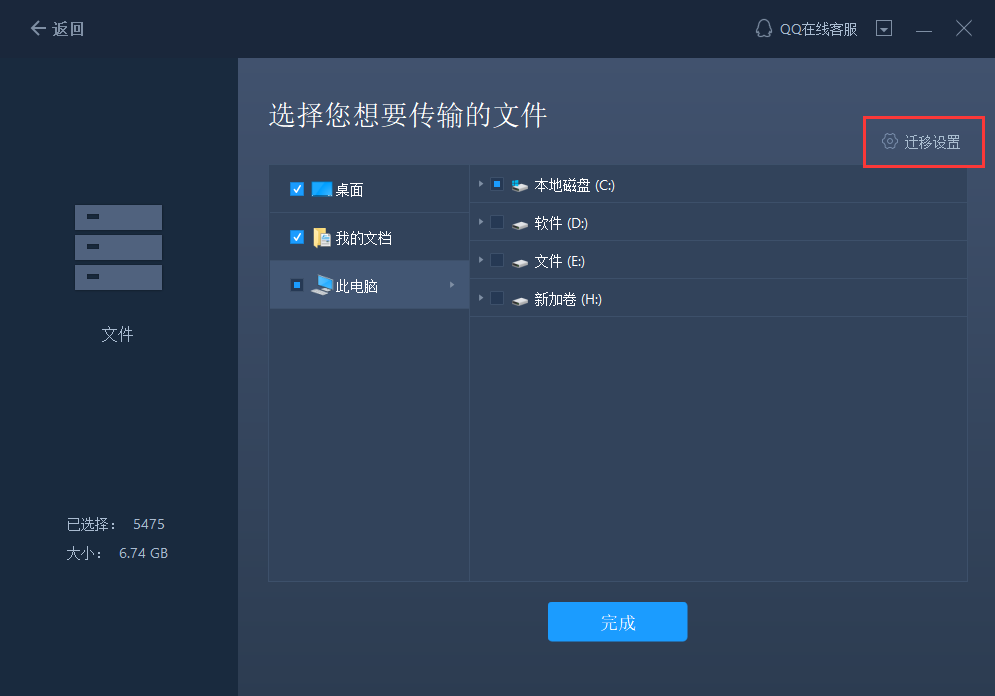Expand the arrow at right of 此电脑

pos(452,285)
